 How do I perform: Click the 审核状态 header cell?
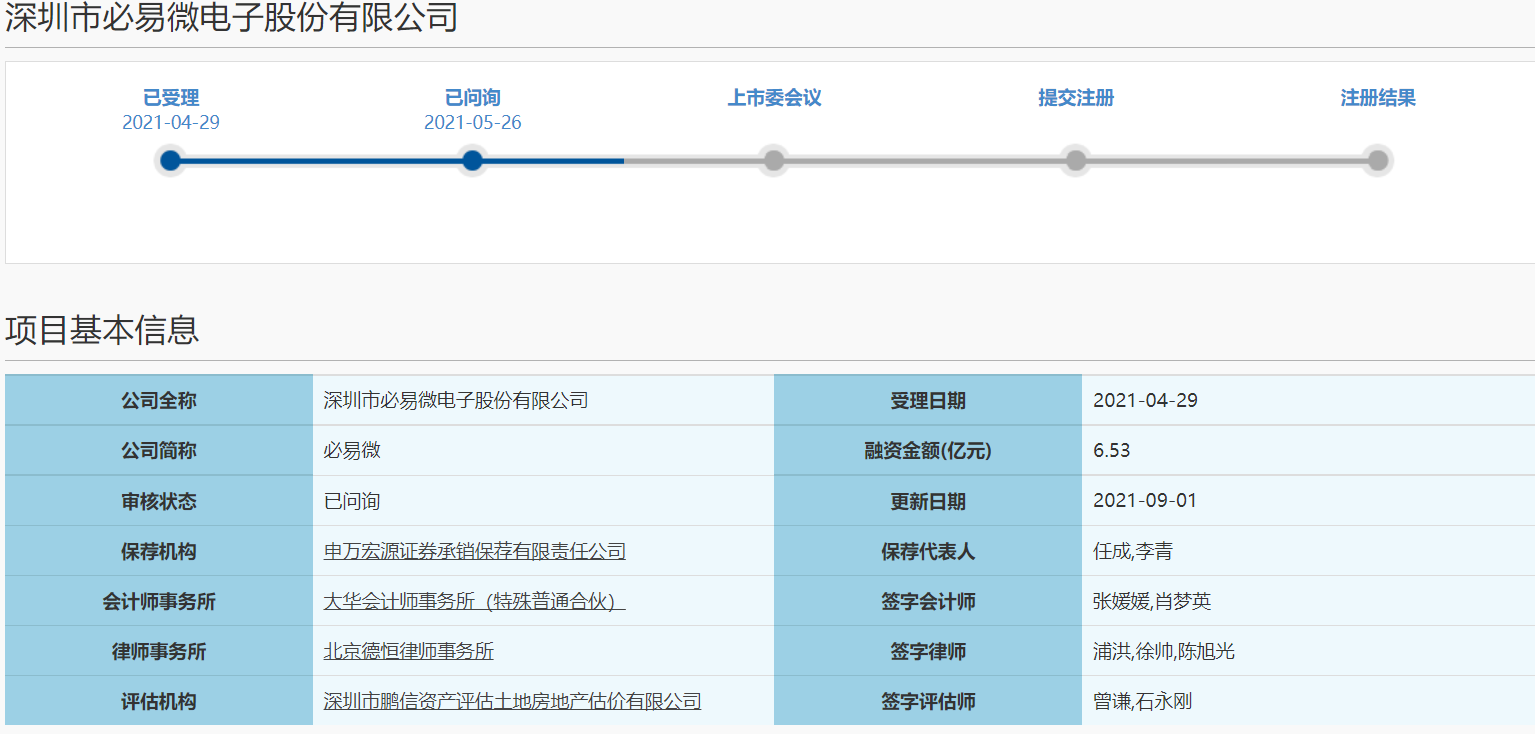[159, 501]
